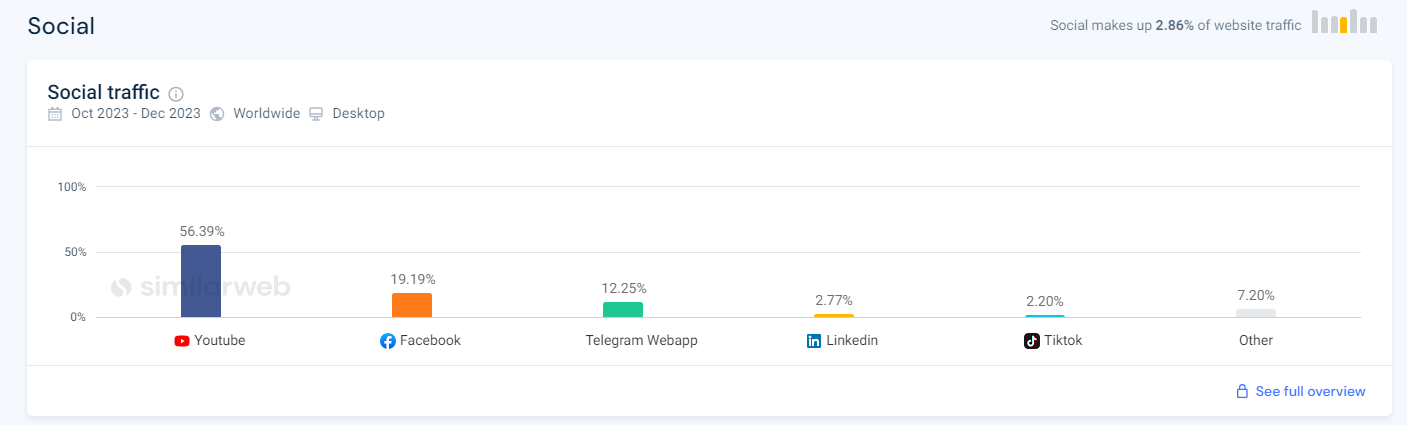The height and width of the screenshot is (425, 1407).
Task: Click the blue YouTube bar in the chart
Action: [201, 281]
